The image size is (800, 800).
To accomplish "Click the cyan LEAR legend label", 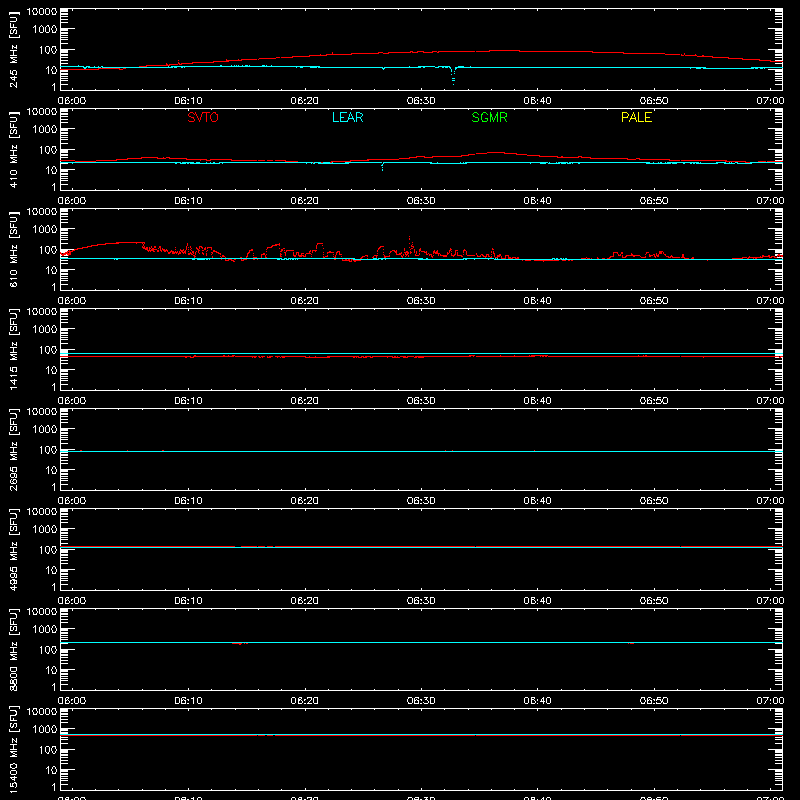I will 347,117.
